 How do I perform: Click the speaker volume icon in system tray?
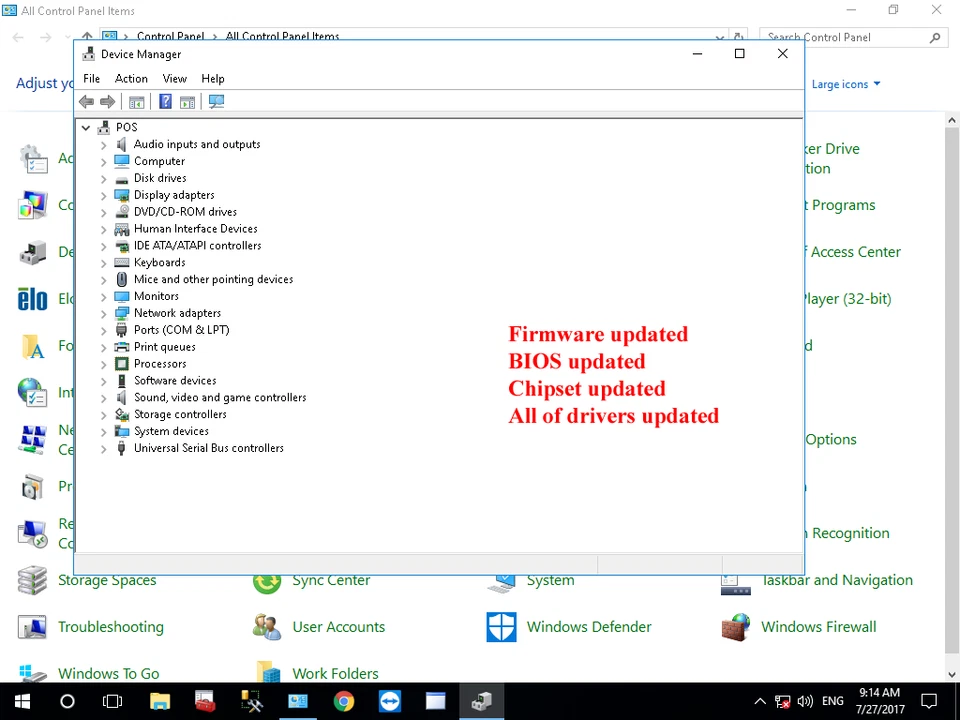click(806, 701)
